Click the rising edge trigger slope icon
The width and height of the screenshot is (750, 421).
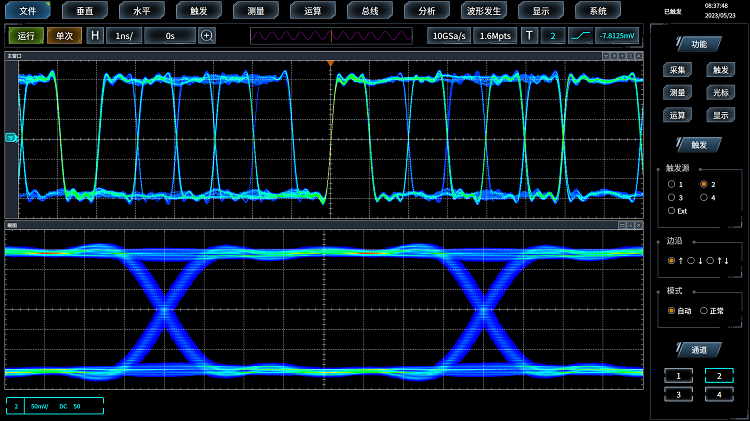click(x=581, y=36)
